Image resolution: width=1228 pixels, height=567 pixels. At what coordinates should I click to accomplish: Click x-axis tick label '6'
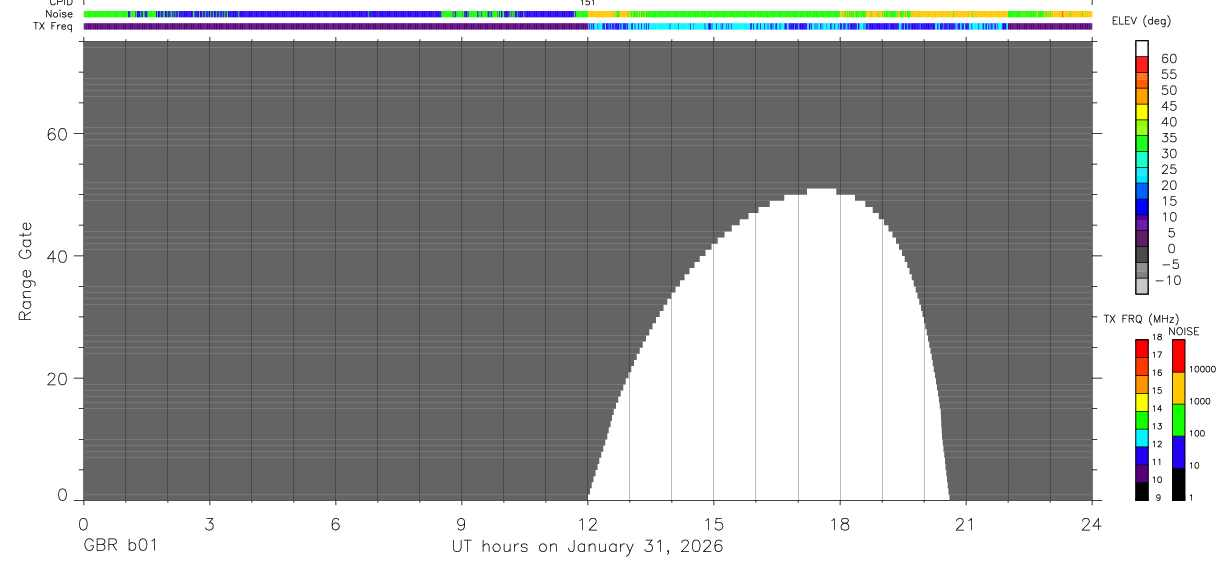click(335, 523)
